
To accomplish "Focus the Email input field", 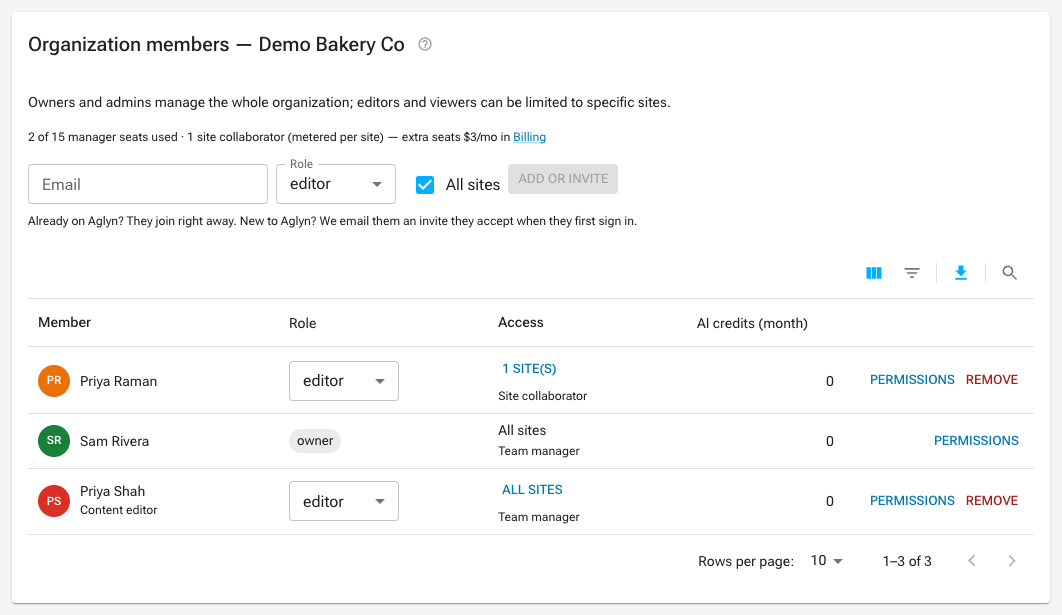I will pyautogui.click(x=148, y=184).
